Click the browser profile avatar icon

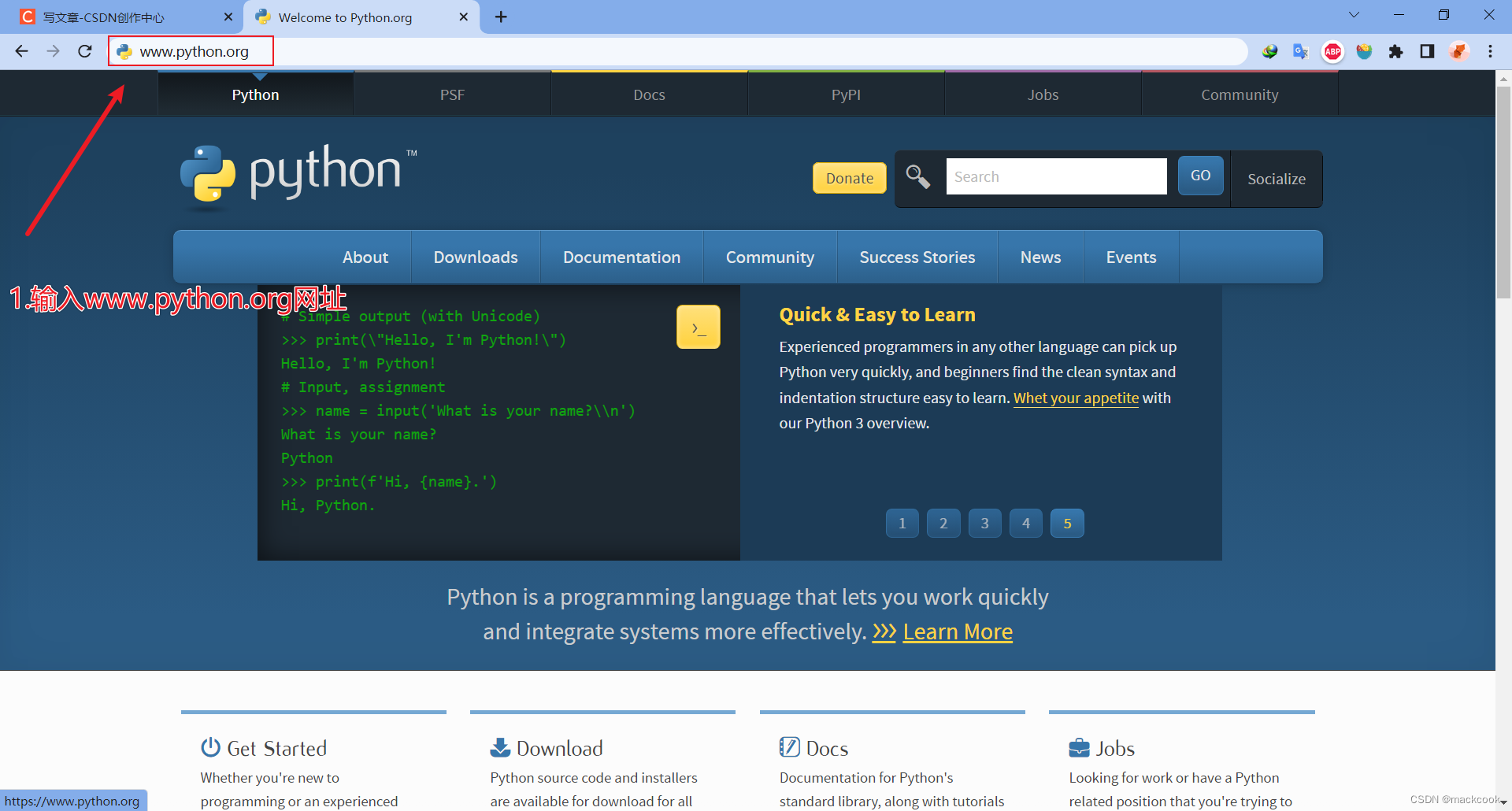click(x=1458, y=51)
